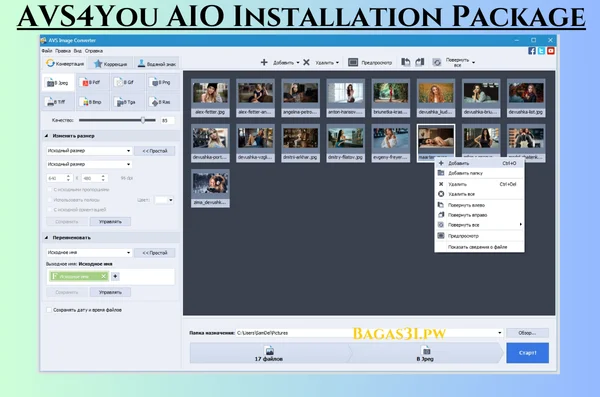Choose 'Повернуть влево' in the context menu
This screenshot has width=600, height=397.
[479, 205]
